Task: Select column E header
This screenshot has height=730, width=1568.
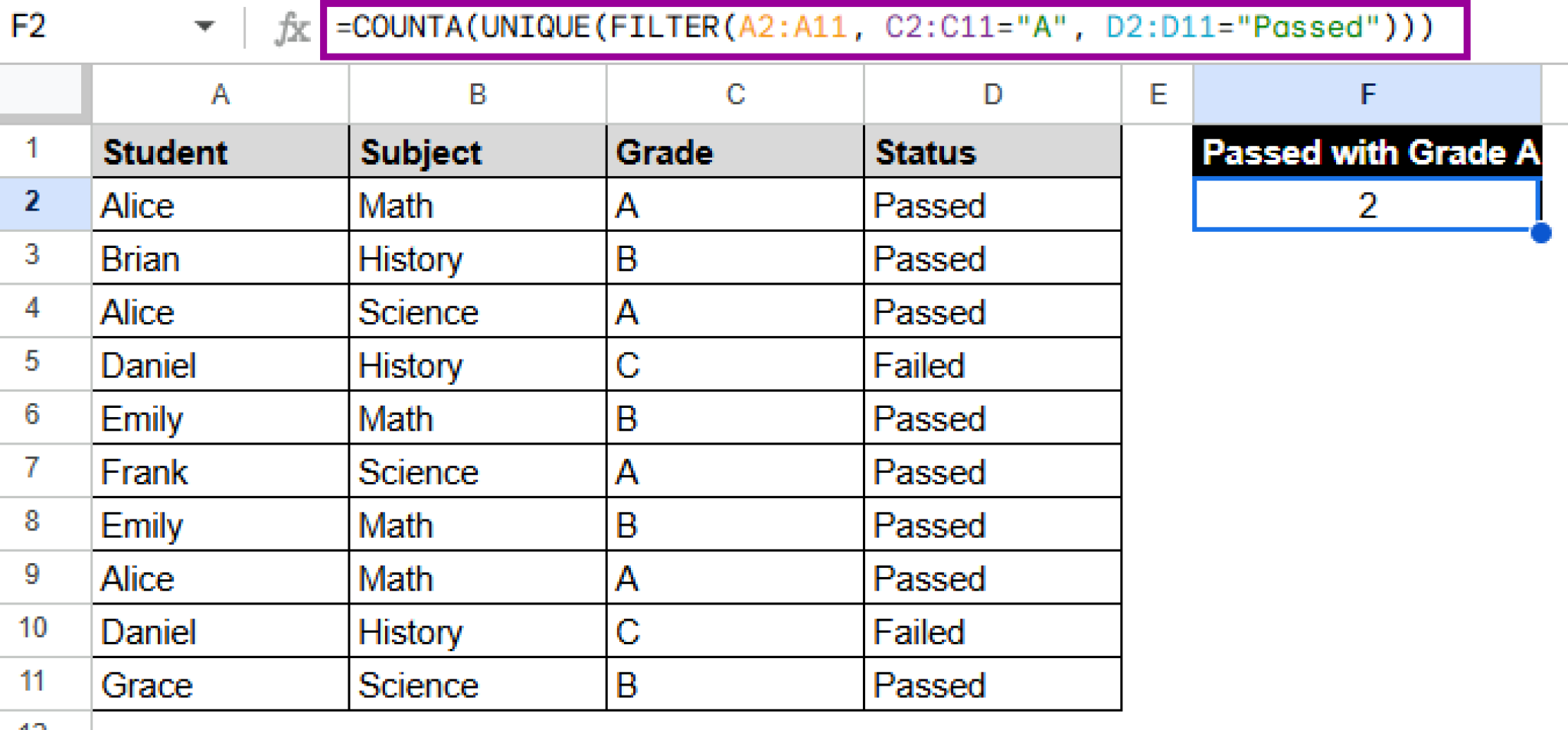Action: (x=1157, y=94)
